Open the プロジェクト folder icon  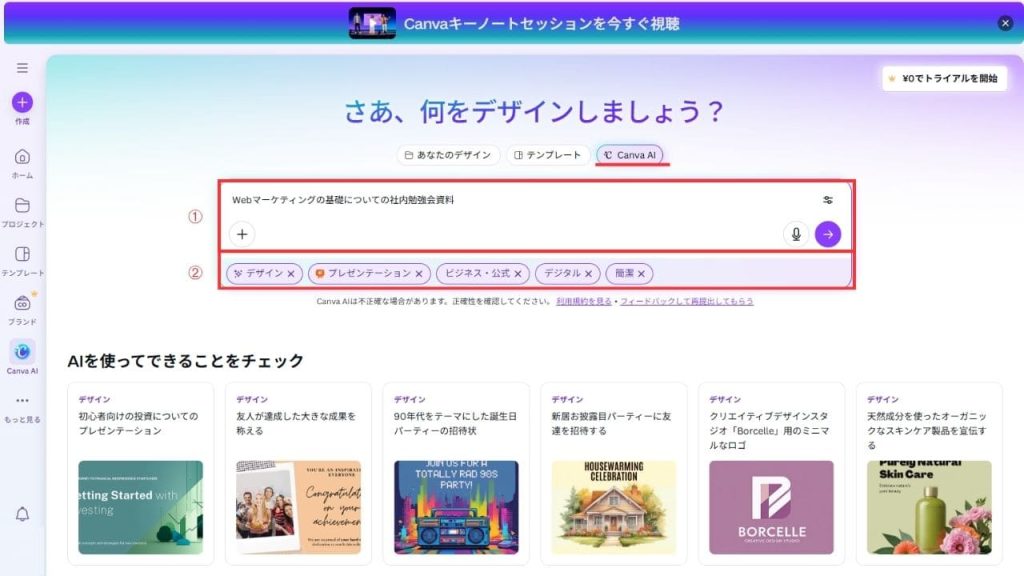(x=22, y=206)
